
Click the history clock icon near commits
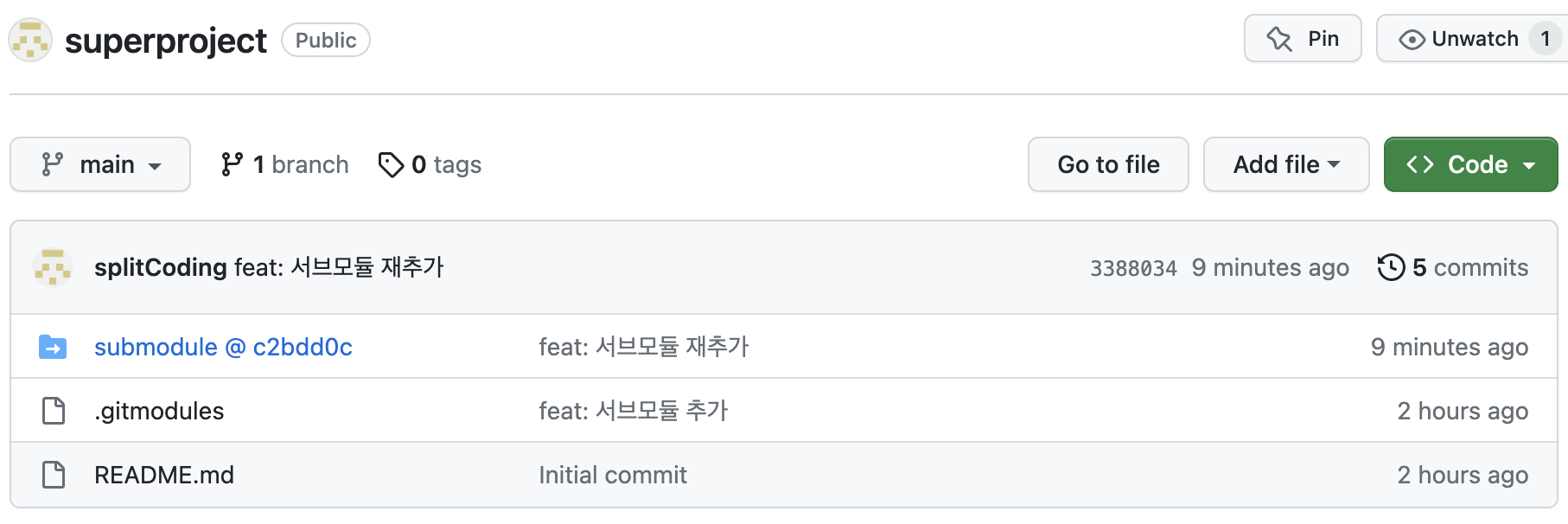[1391, 267]
